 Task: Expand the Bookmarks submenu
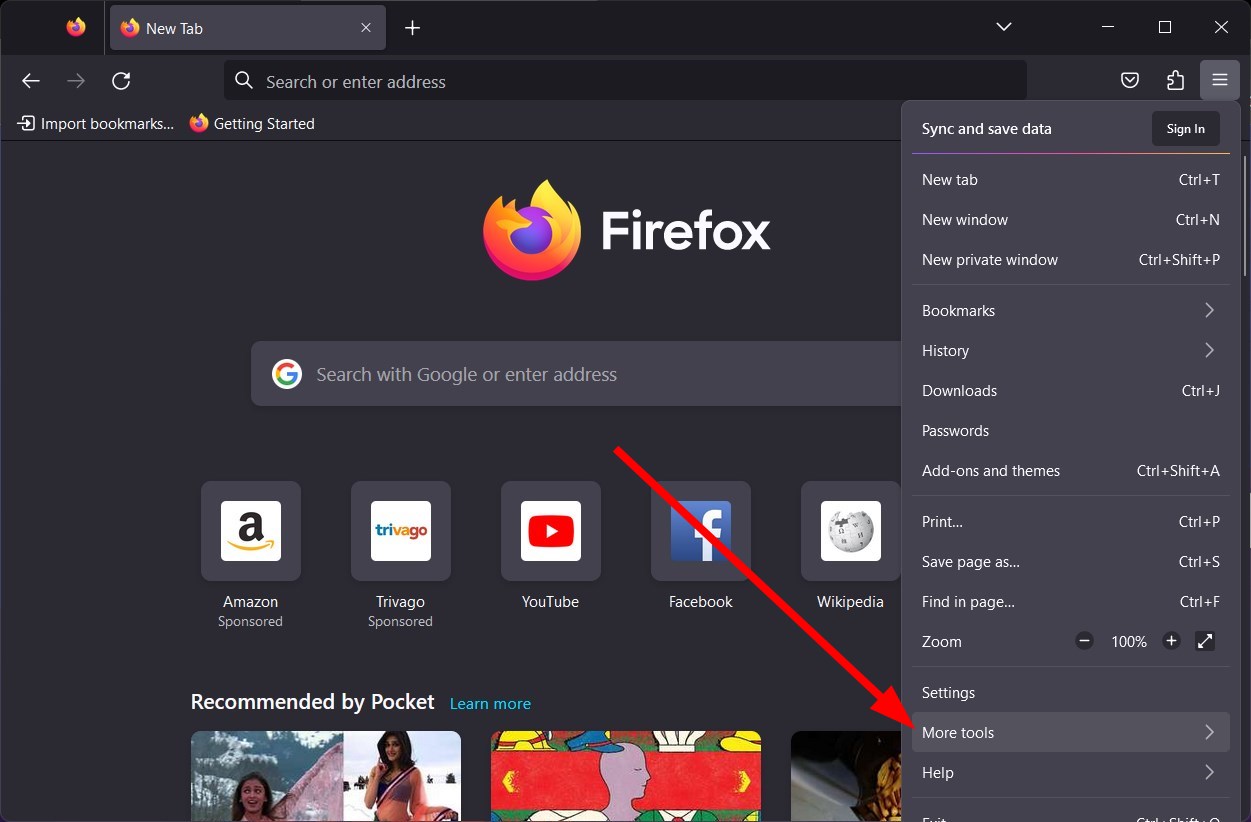tap(1070, 310)
